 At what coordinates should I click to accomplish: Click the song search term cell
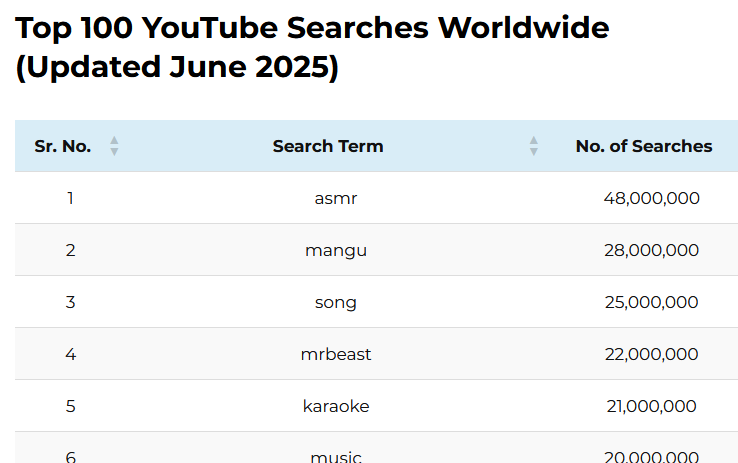[336, 302]
